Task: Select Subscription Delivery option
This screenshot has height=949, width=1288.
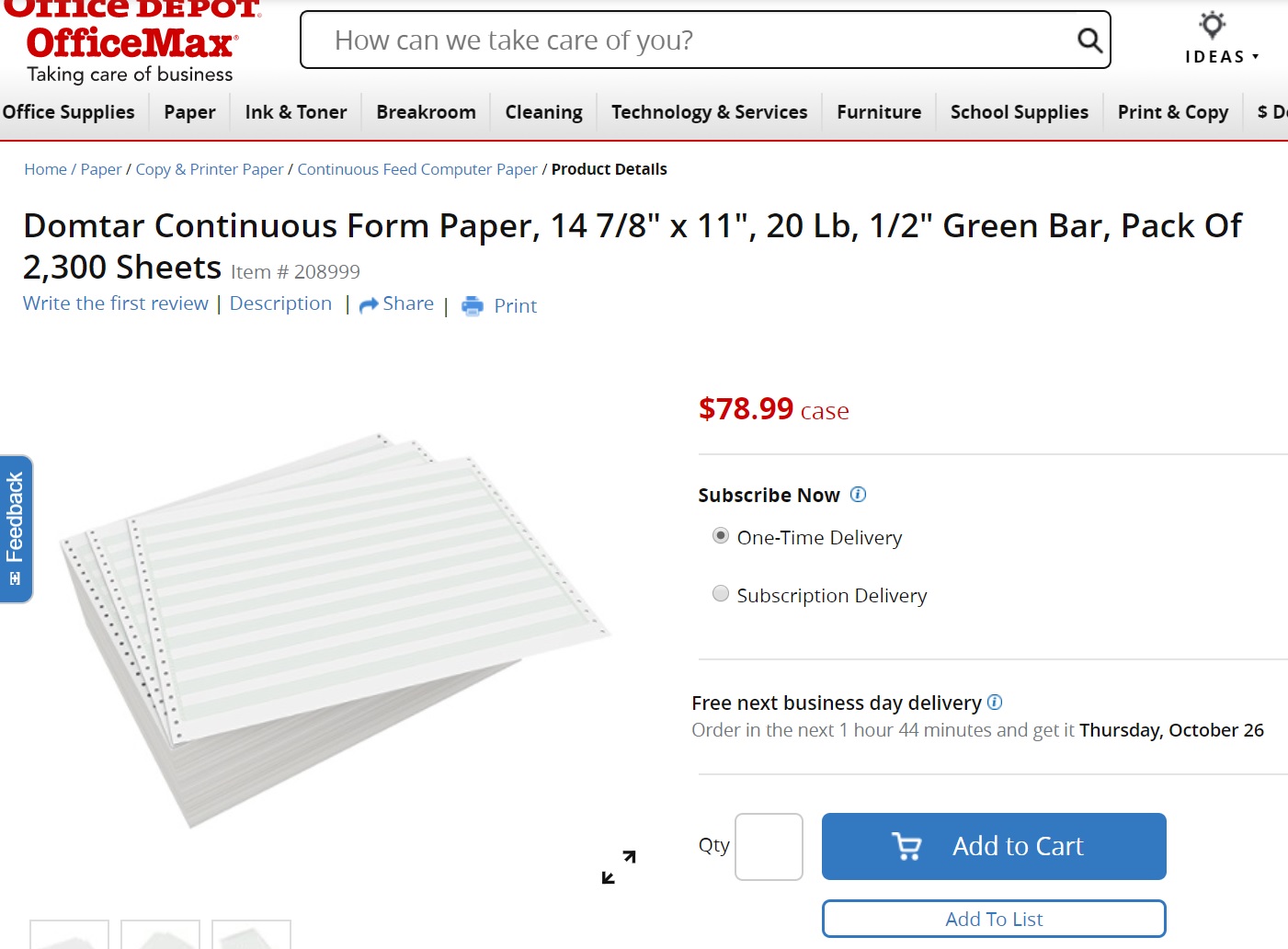Action: click(x=721, y=594)
